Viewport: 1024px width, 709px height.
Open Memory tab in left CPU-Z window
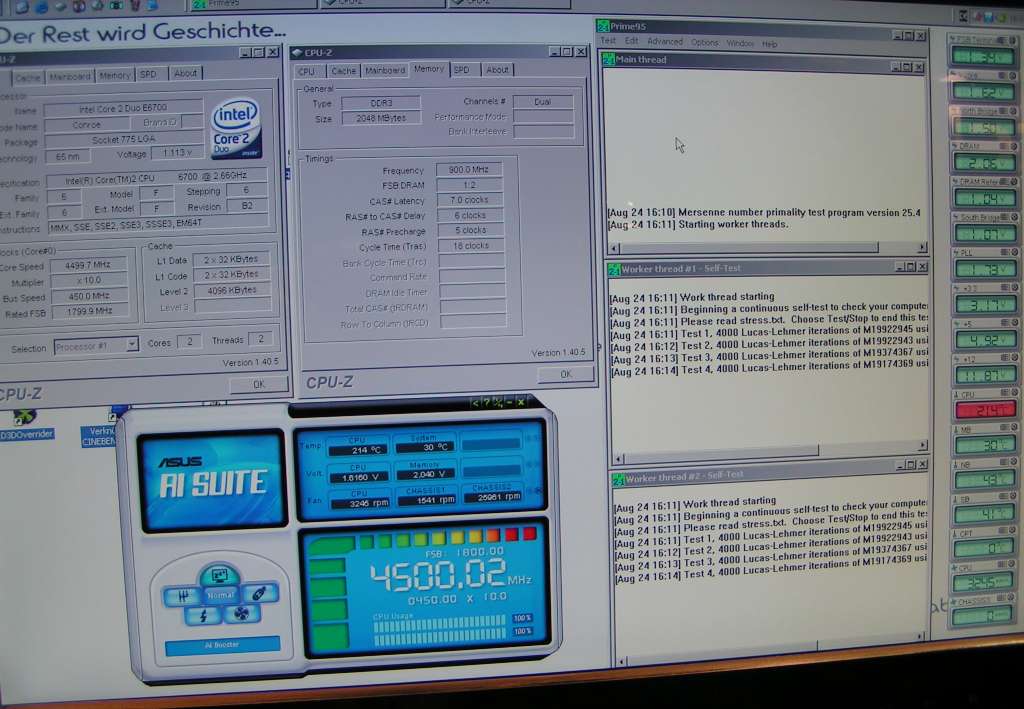pos(114,76)
